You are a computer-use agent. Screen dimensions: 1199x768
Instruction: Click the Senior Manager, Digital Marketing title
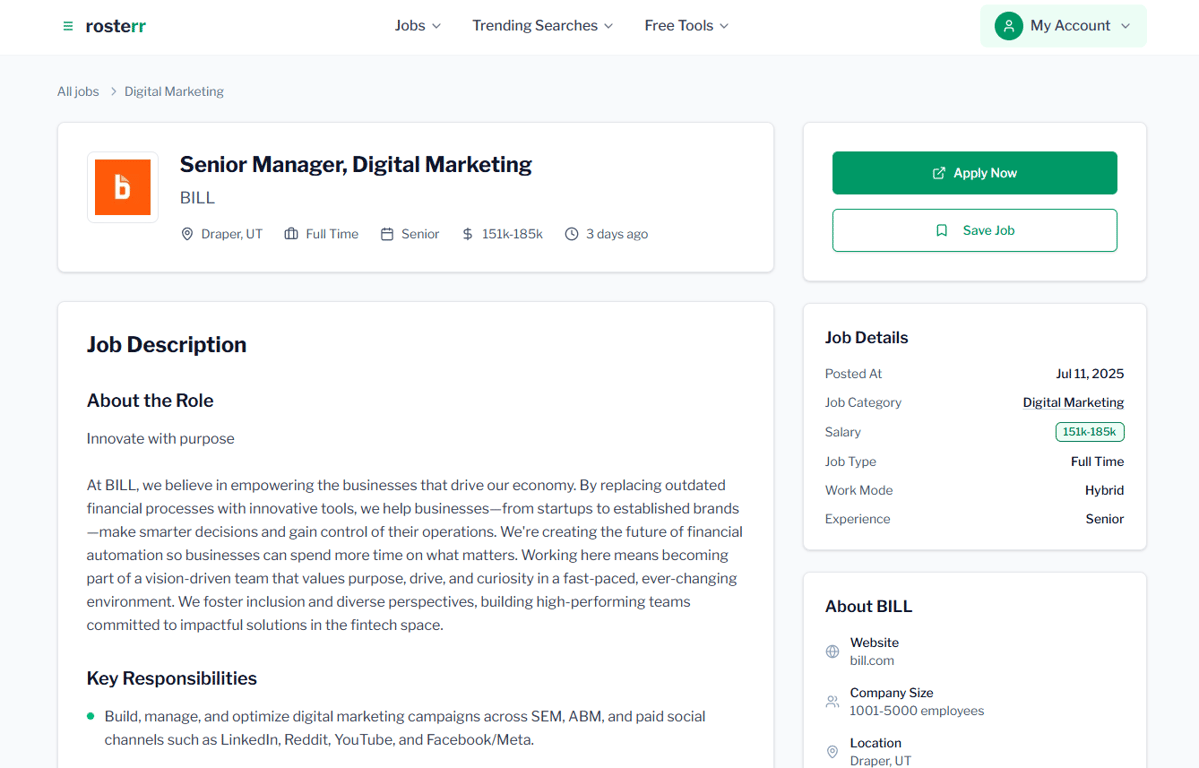click(x=356, y=164)
